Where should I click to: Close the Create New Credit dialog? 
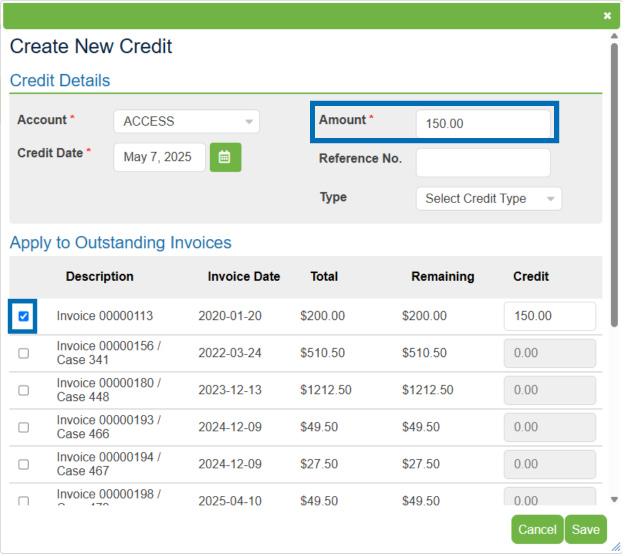point(607,16)
